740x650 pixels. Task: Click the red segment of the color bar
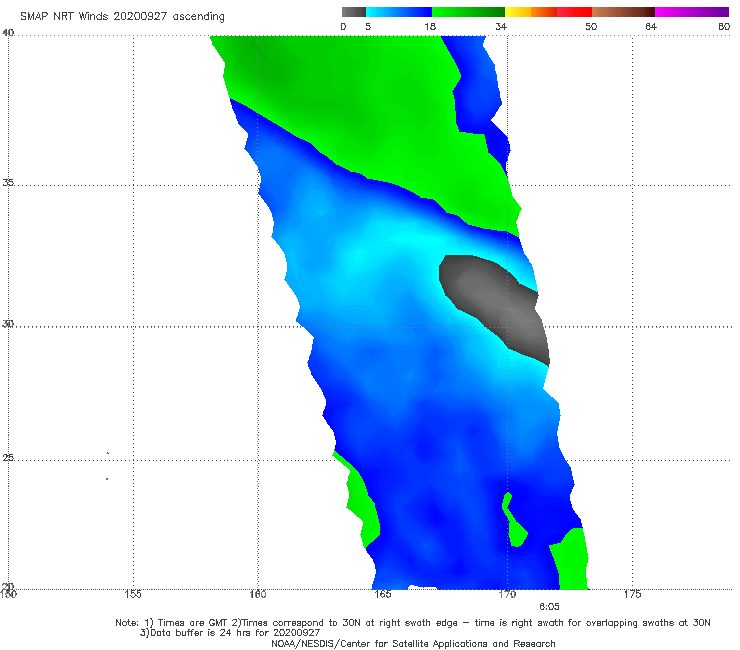574,12
